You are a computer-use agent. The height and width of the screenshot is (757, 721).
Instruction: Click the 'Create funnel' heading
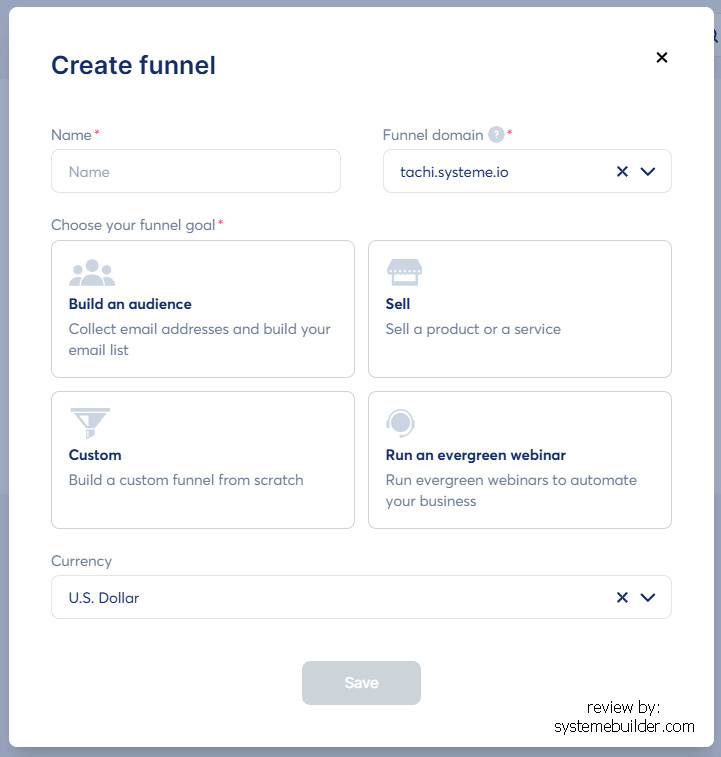[x=133, y=65]
